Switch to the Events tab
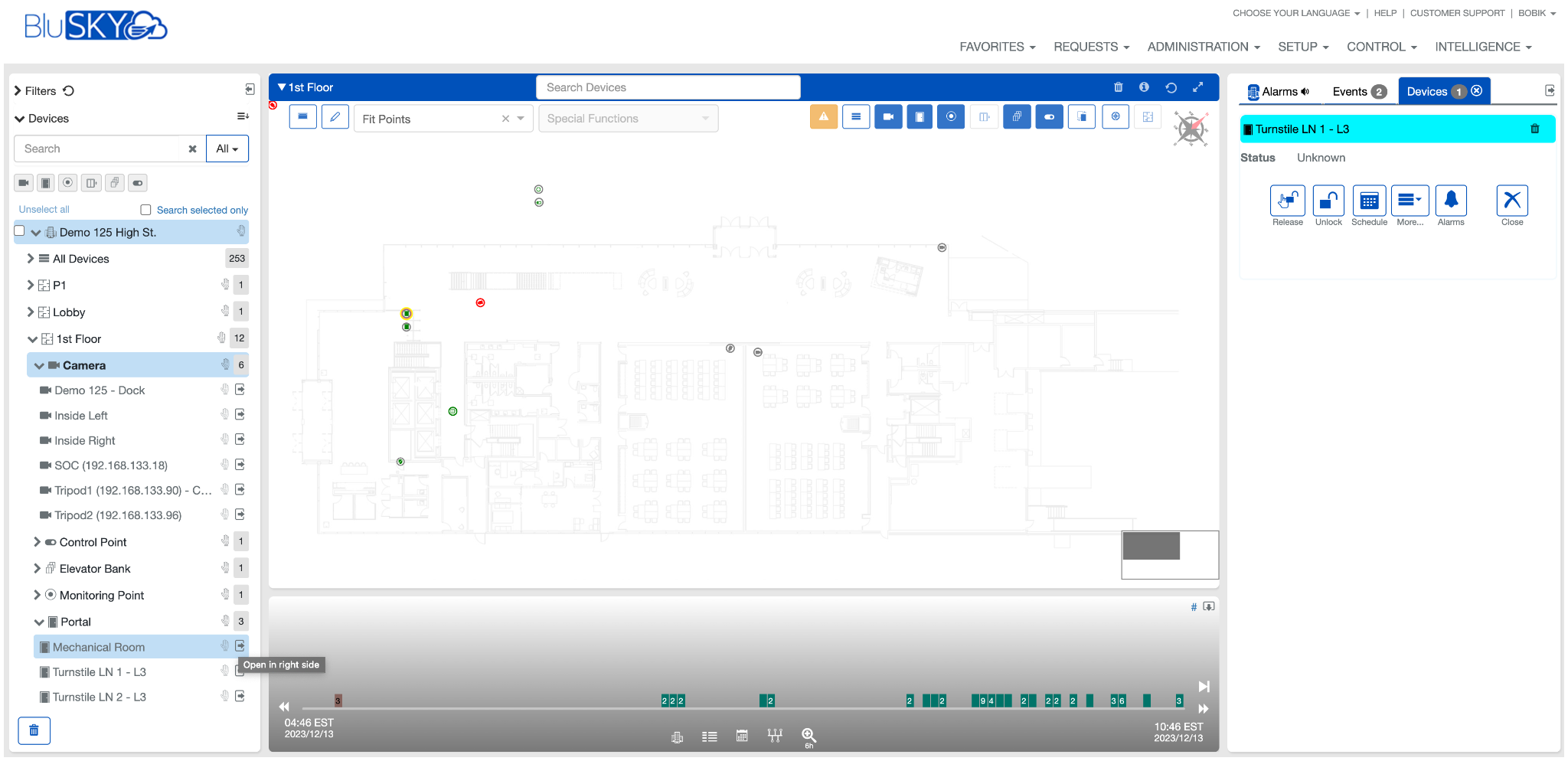 pos(1350,91)
